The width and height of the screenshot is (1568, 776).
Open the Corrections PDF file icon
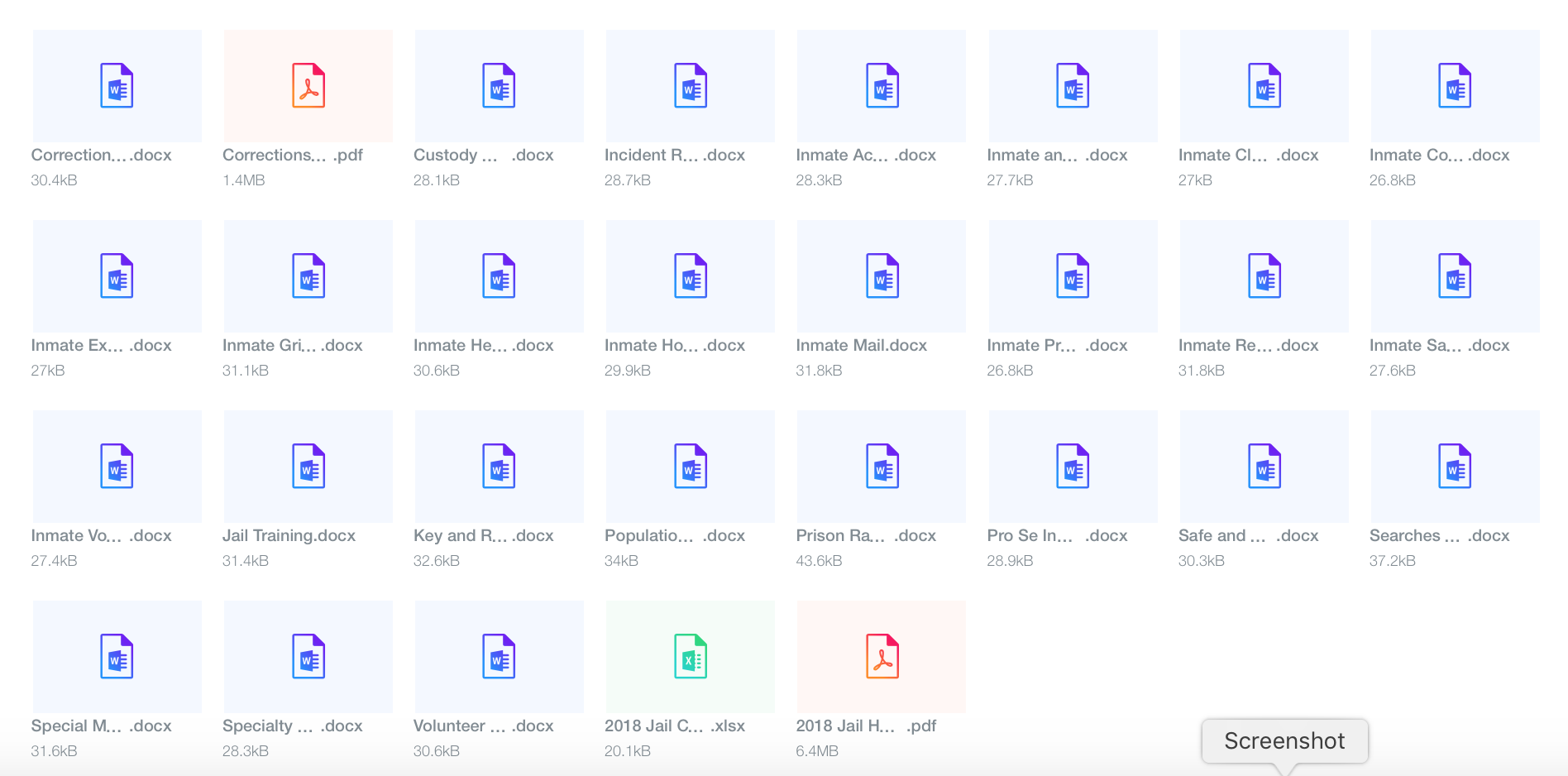pyautogui.click(x=308, y=86)
